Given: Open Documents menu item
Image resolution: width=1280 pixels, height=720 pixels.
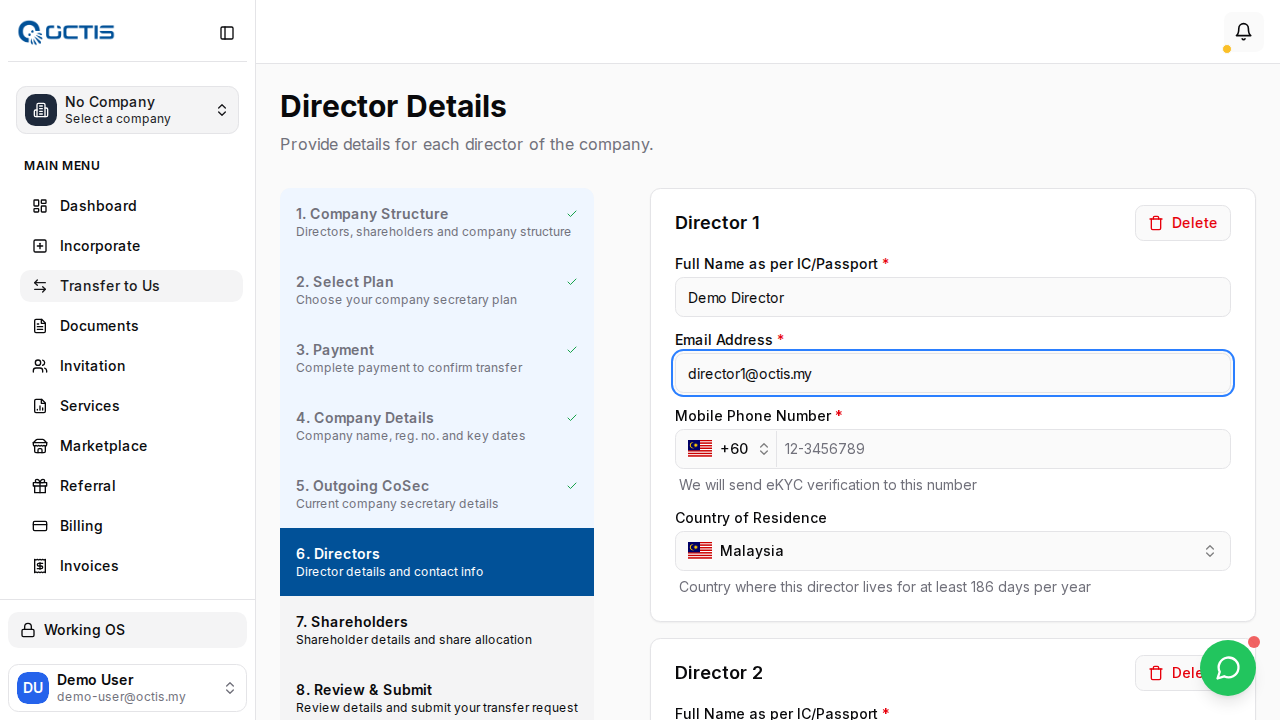Looking at the screenshot, I should coord(131,326).
